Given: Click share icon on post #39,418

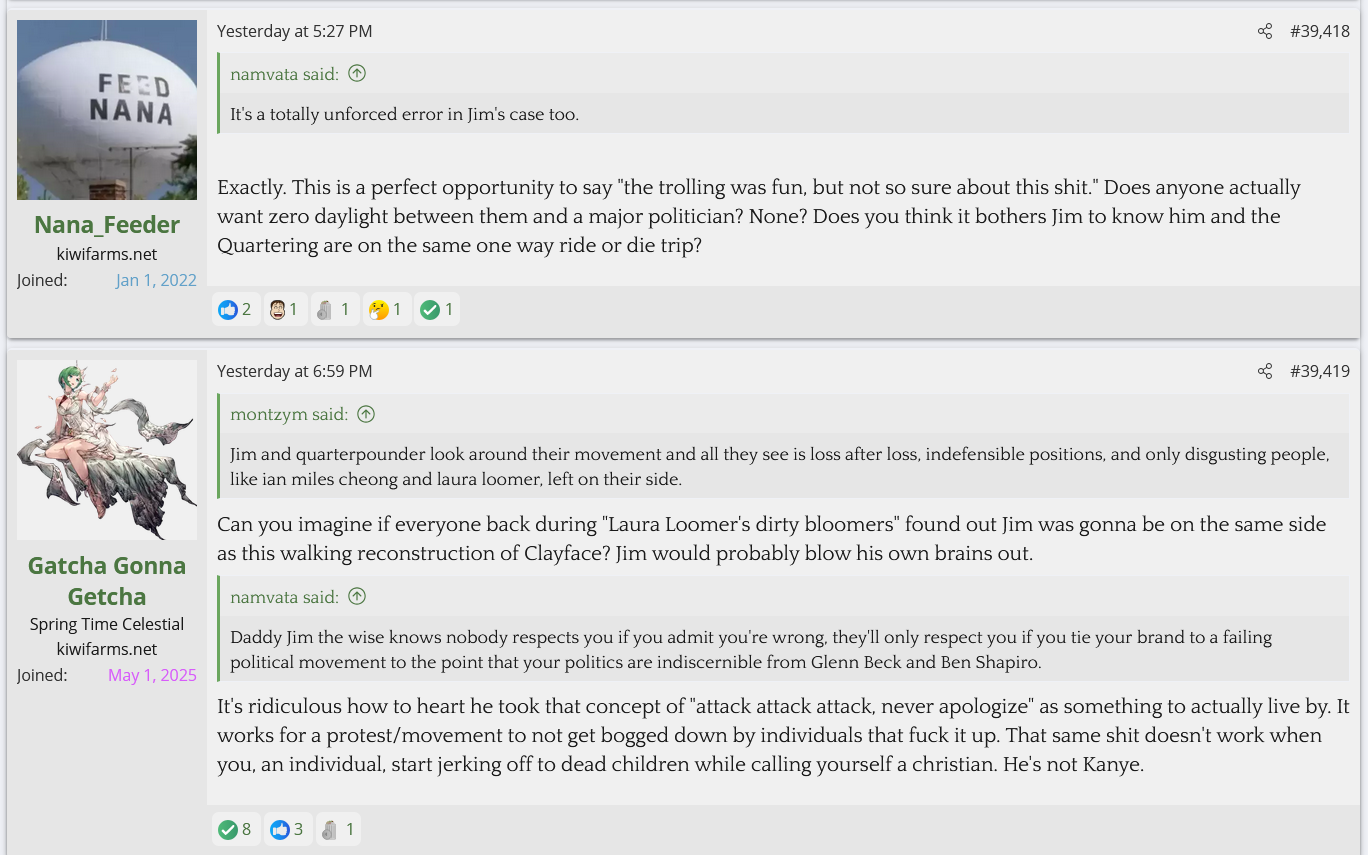Looking at the screenshot, I should coord(1265,31).
